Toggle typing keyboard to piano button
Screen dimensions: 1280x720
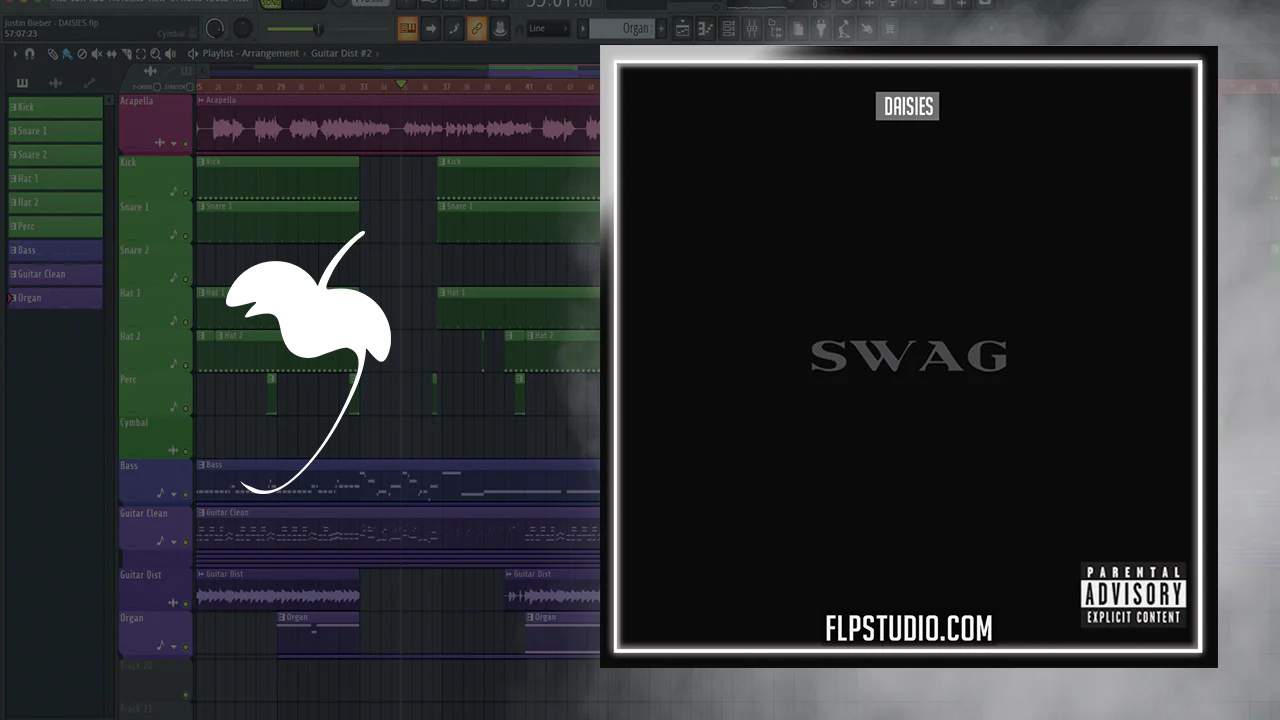[408, 29]
